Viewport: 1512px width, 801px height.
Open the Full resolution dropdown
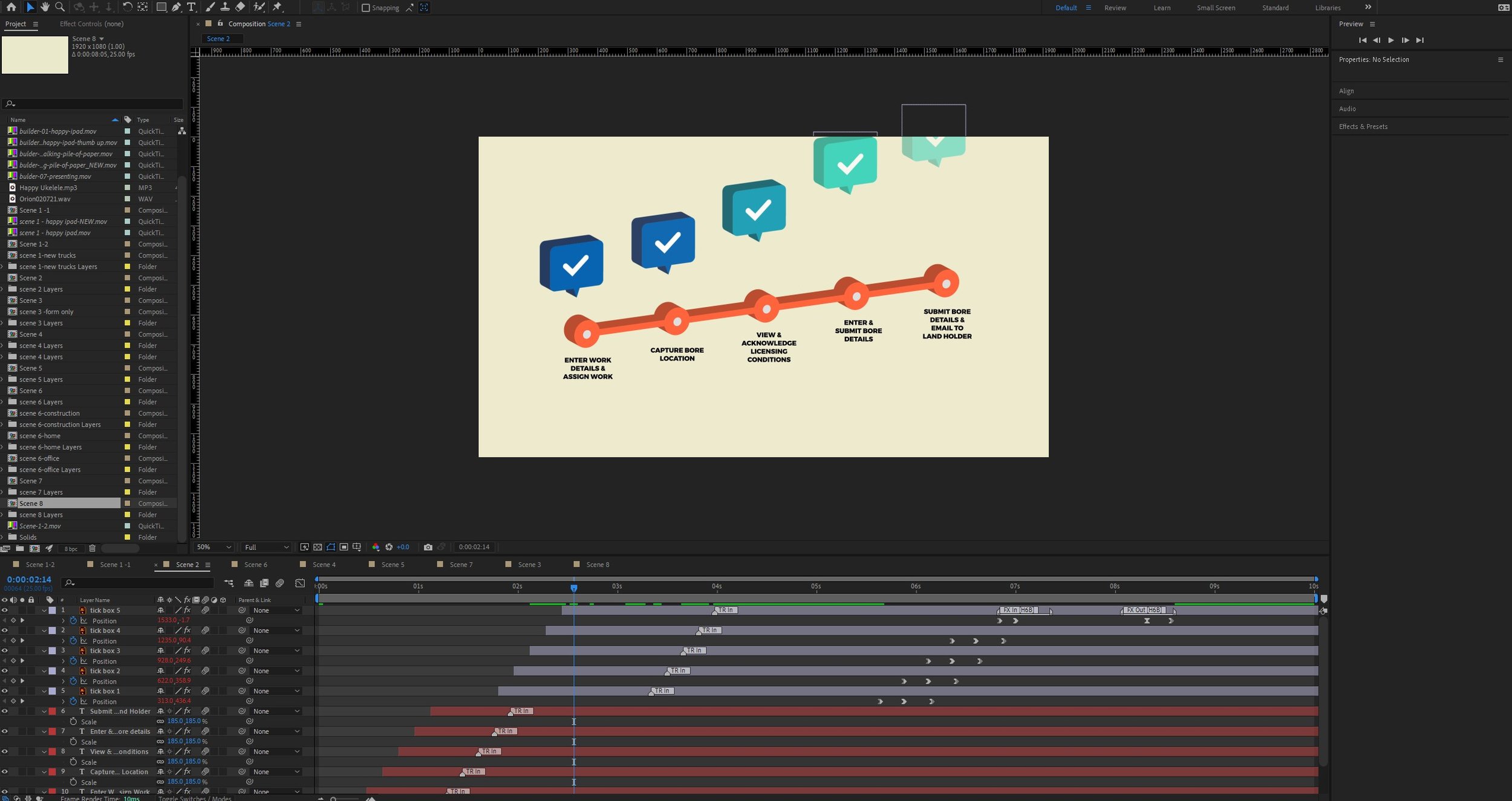(266, 547)
